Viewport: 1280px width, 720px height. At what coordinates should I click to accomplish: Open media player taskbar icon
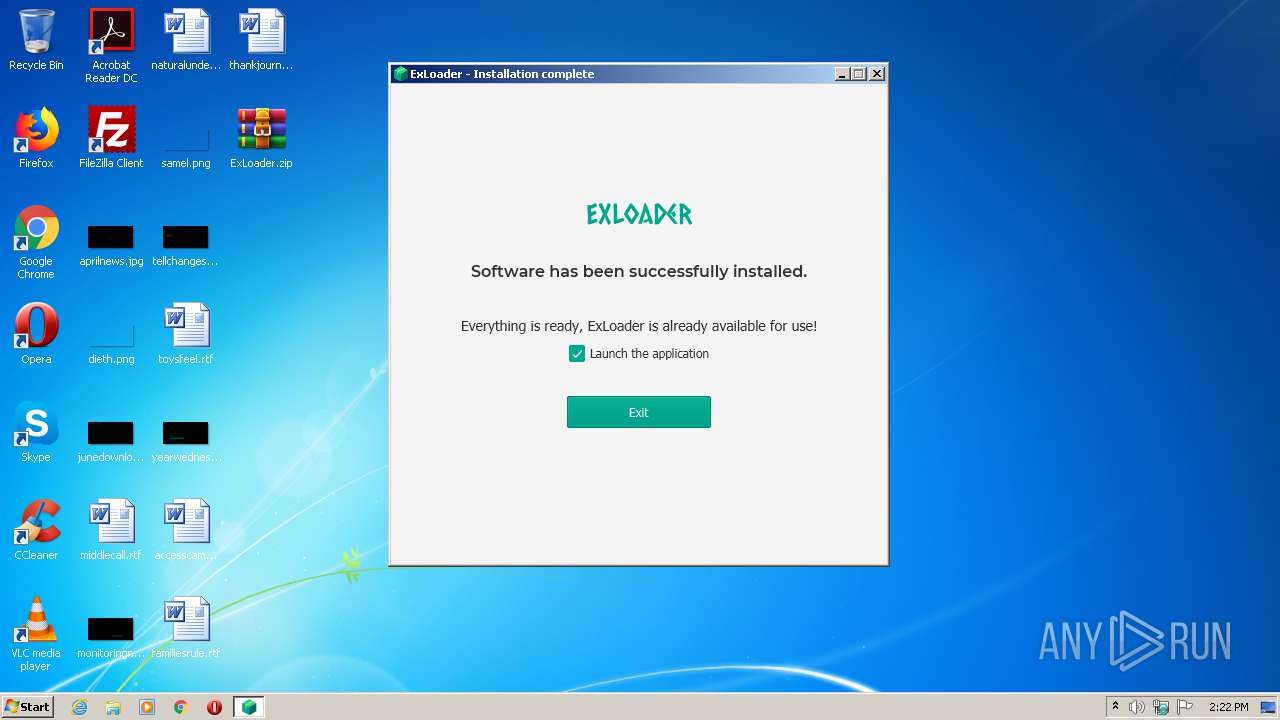tap(147, 707)
